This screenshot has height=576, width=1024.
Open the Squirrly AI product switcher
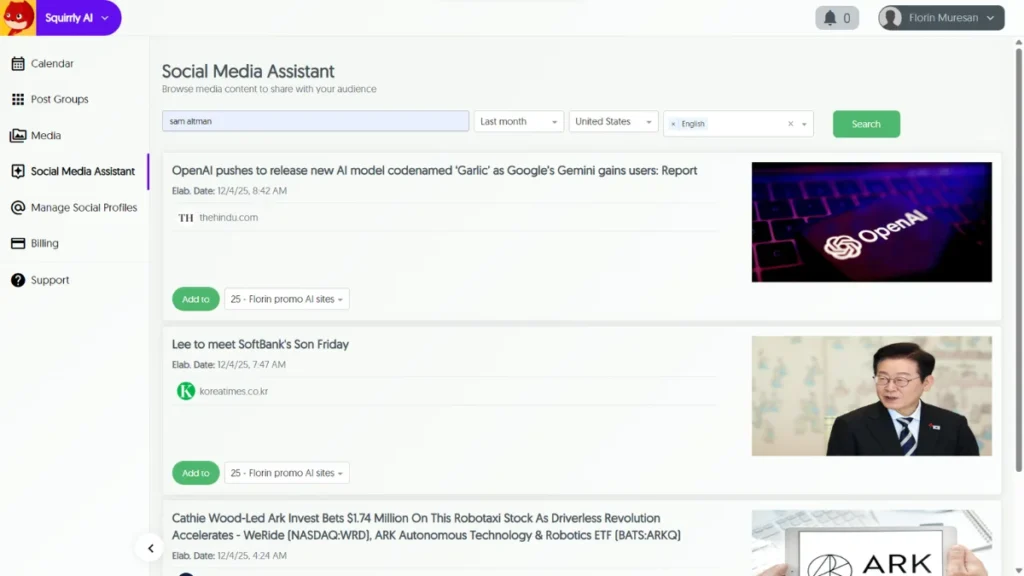click(x=76, y=18)
